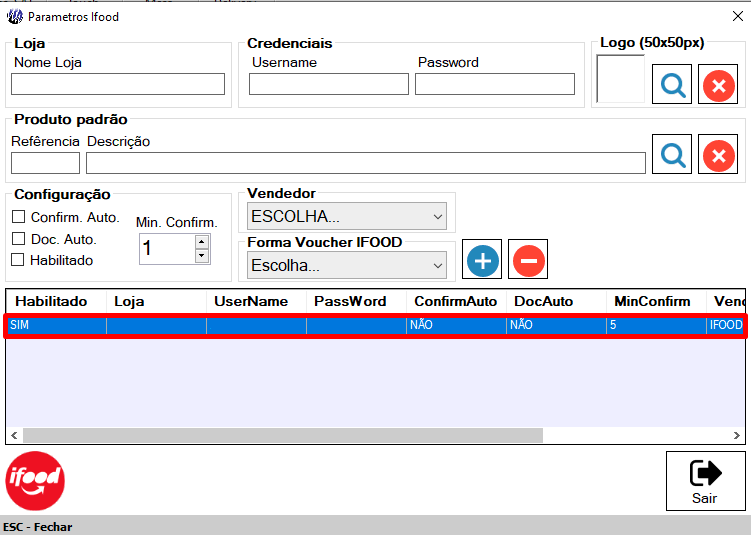751x535 pixels.
Task: Click the Loja column header
Action: click(156, 301)
